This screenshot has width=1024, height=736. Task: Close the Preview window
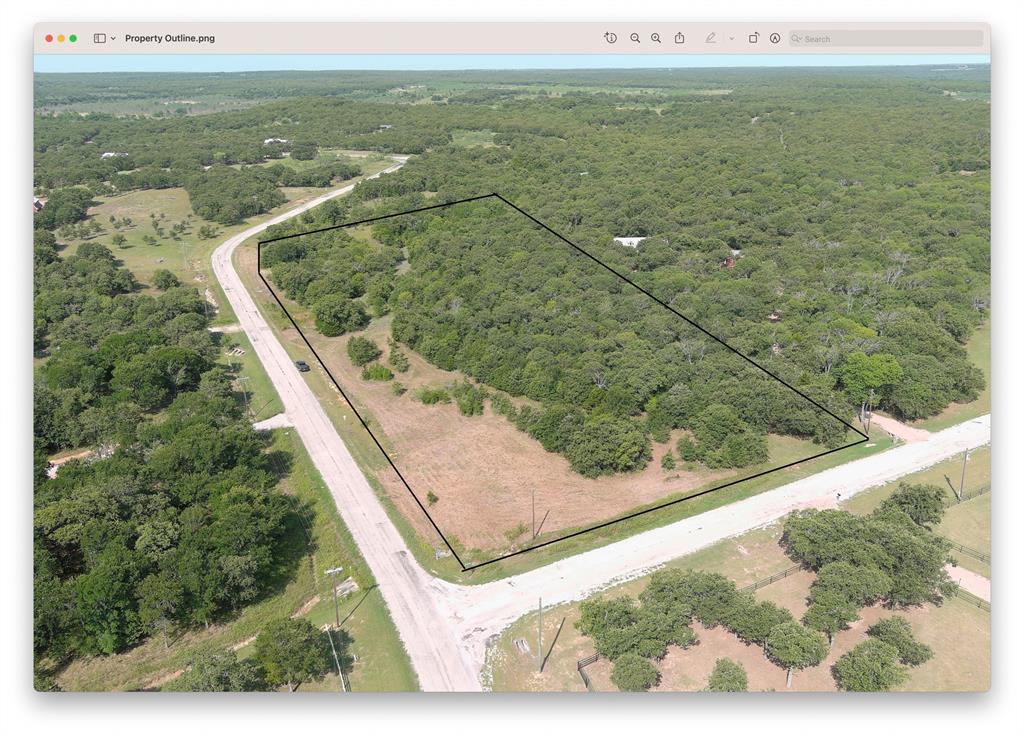(48, 38)
